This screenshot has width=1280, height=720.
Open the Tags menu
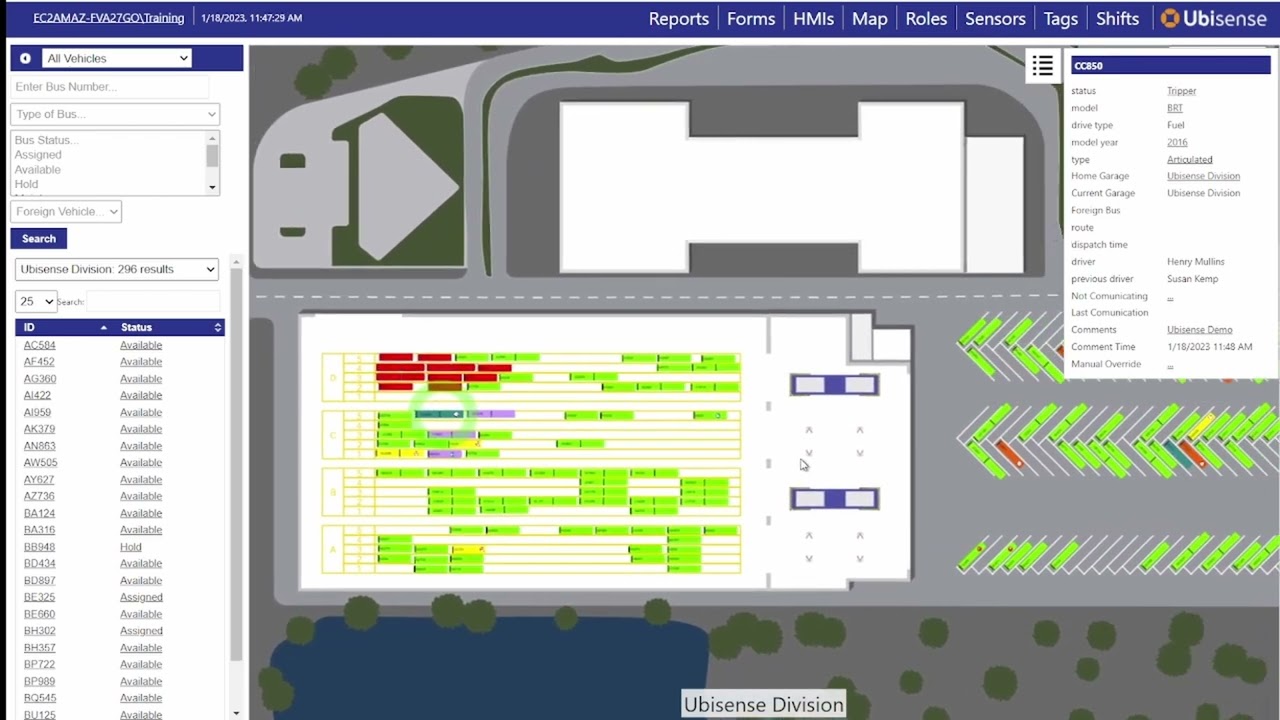click(x=1061, y=19)
